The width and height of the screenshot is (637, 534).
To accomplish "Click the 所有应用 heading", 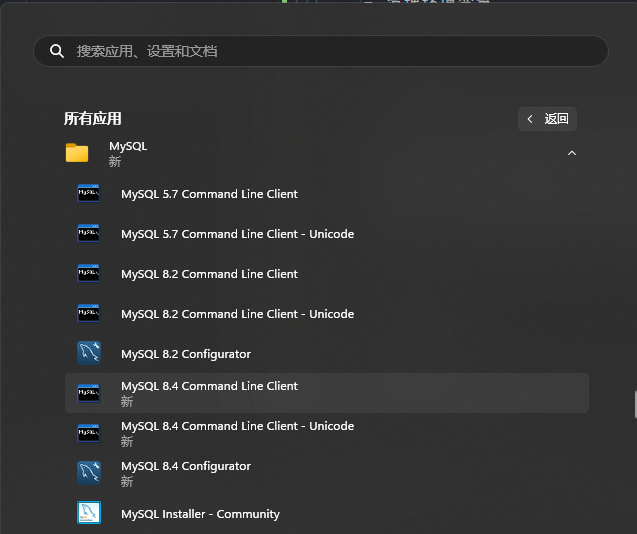I will (x=93, y=119).
